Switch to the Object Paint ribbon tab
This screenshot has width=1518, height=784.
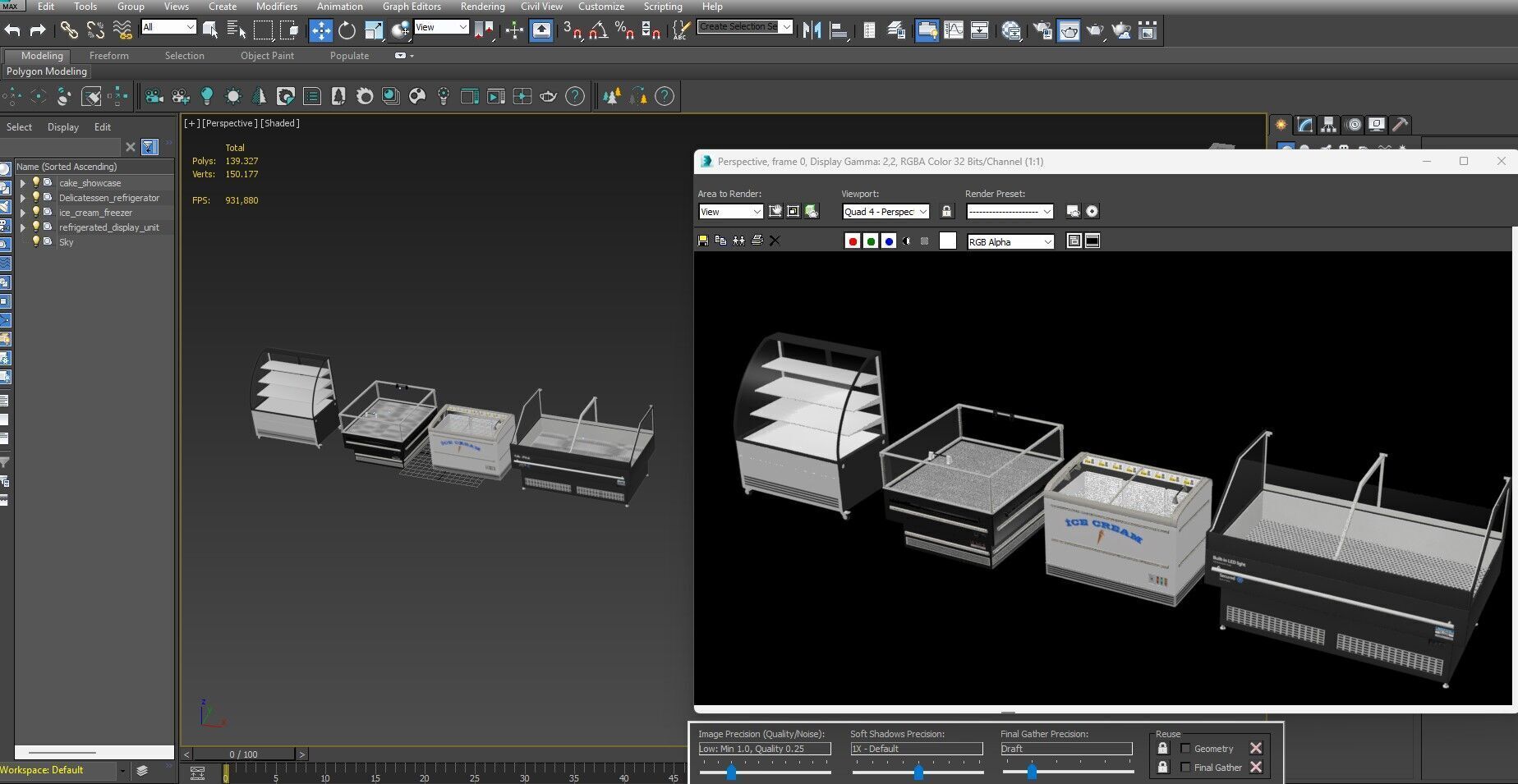click(x=267, y=56)
